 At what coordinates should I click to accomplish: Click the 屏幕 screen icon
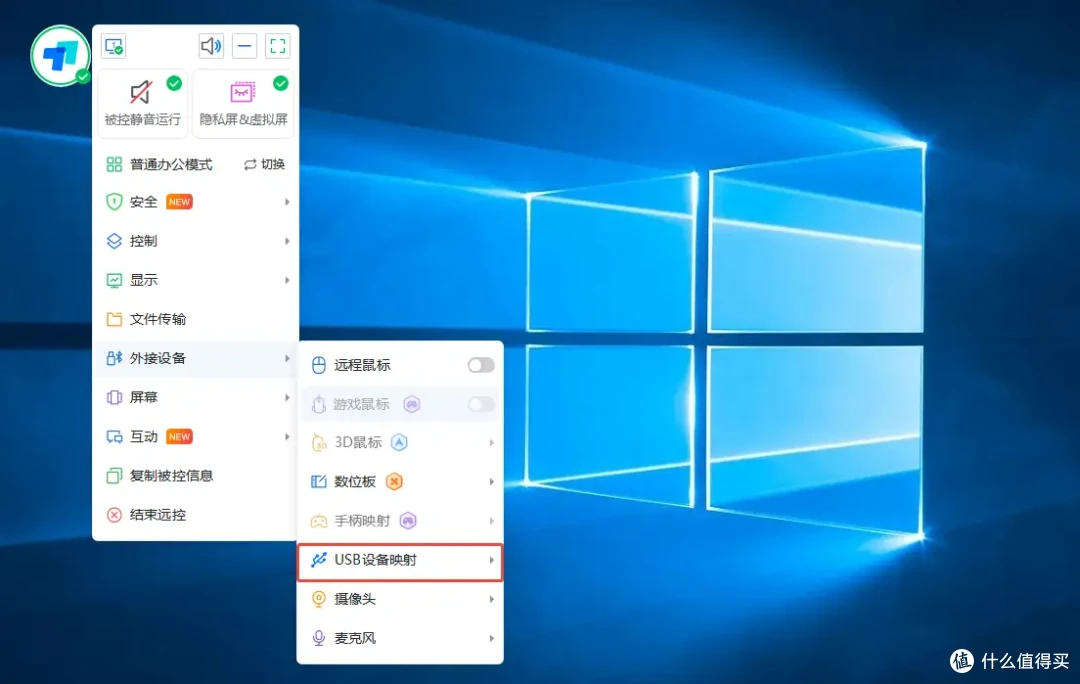(x=114, y=397)
